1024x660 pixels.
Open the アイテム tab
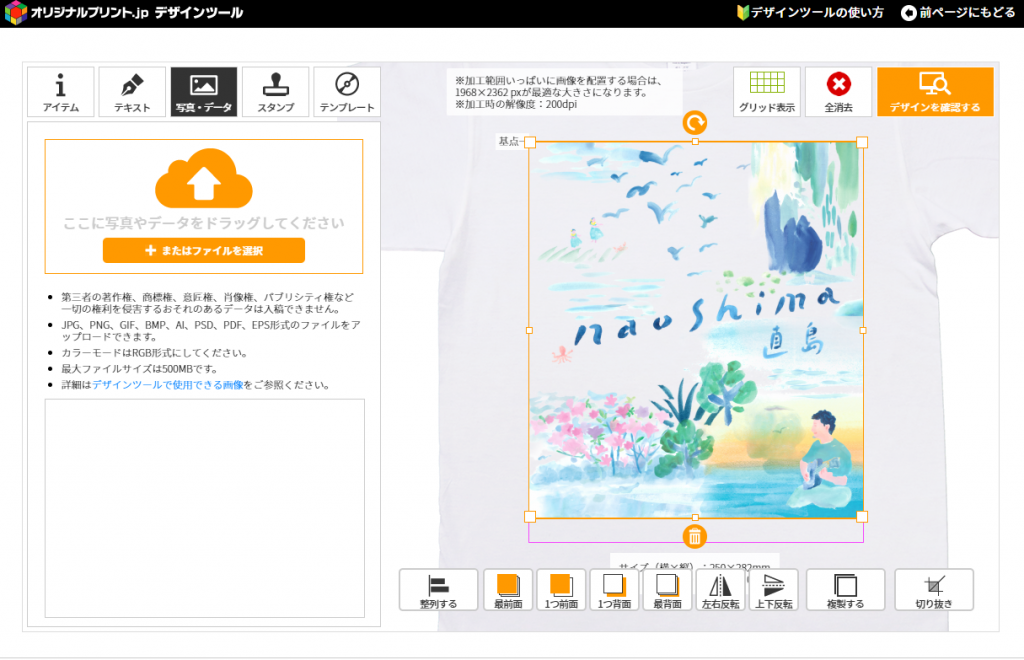61,91
